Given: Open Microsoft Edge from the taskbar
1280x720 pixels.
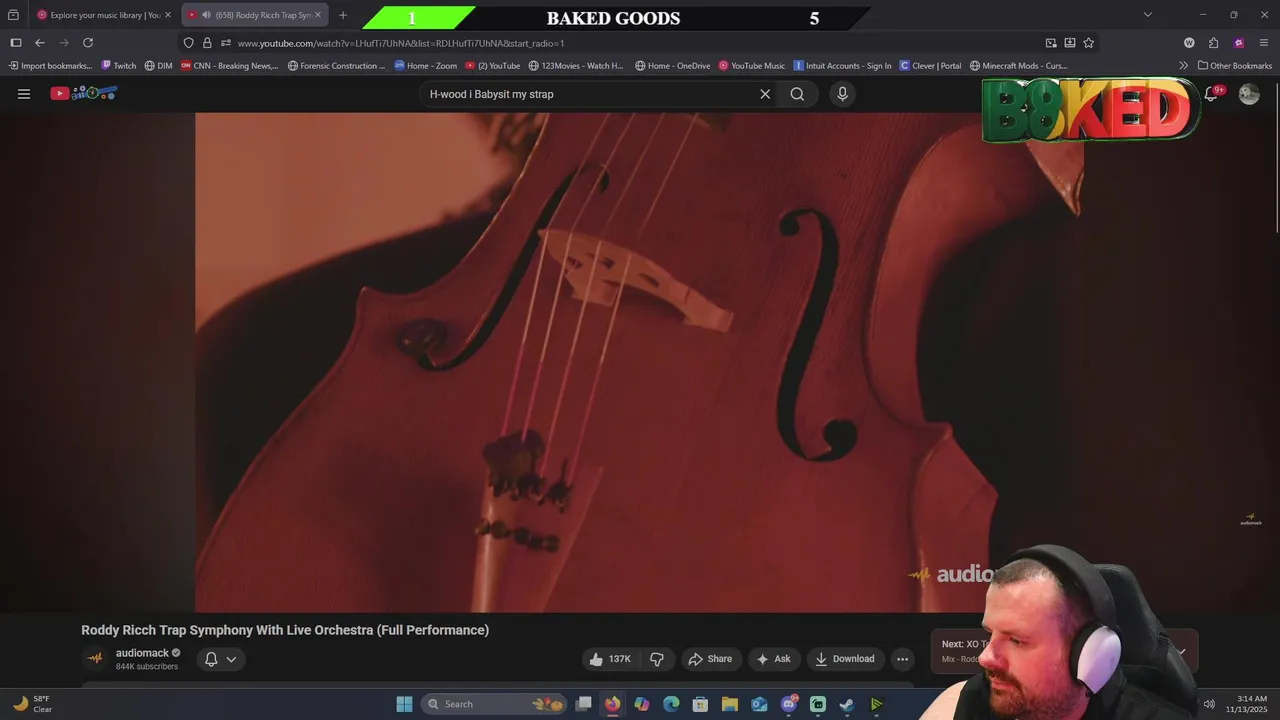Looking at the screenshot, I should (x=671, y=704).
